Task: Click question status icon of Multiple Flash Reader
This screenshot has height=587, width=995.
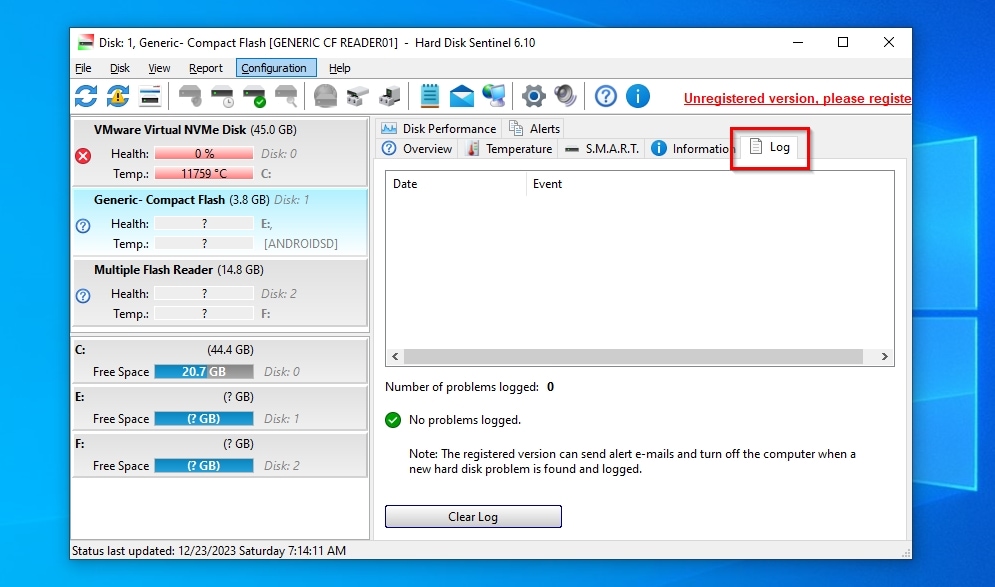Action: [83, 296]
